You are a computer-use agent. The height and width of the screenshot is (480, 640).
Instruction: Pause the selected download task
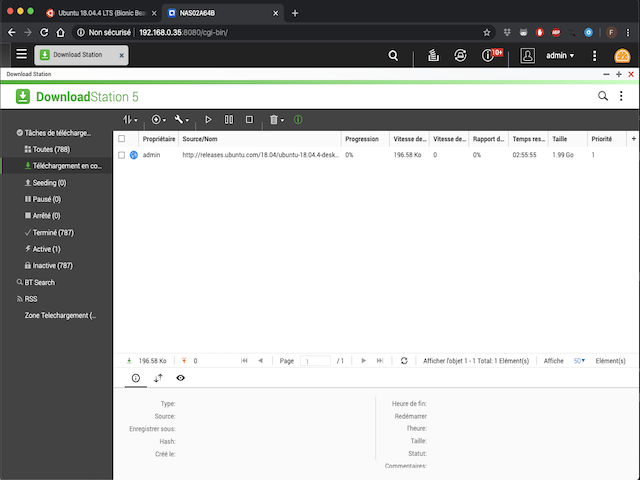(229, 120)
